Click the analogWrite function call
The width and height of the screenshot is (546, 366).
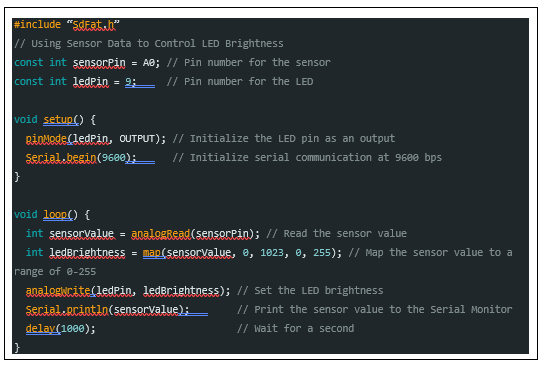tap(58, 290)
